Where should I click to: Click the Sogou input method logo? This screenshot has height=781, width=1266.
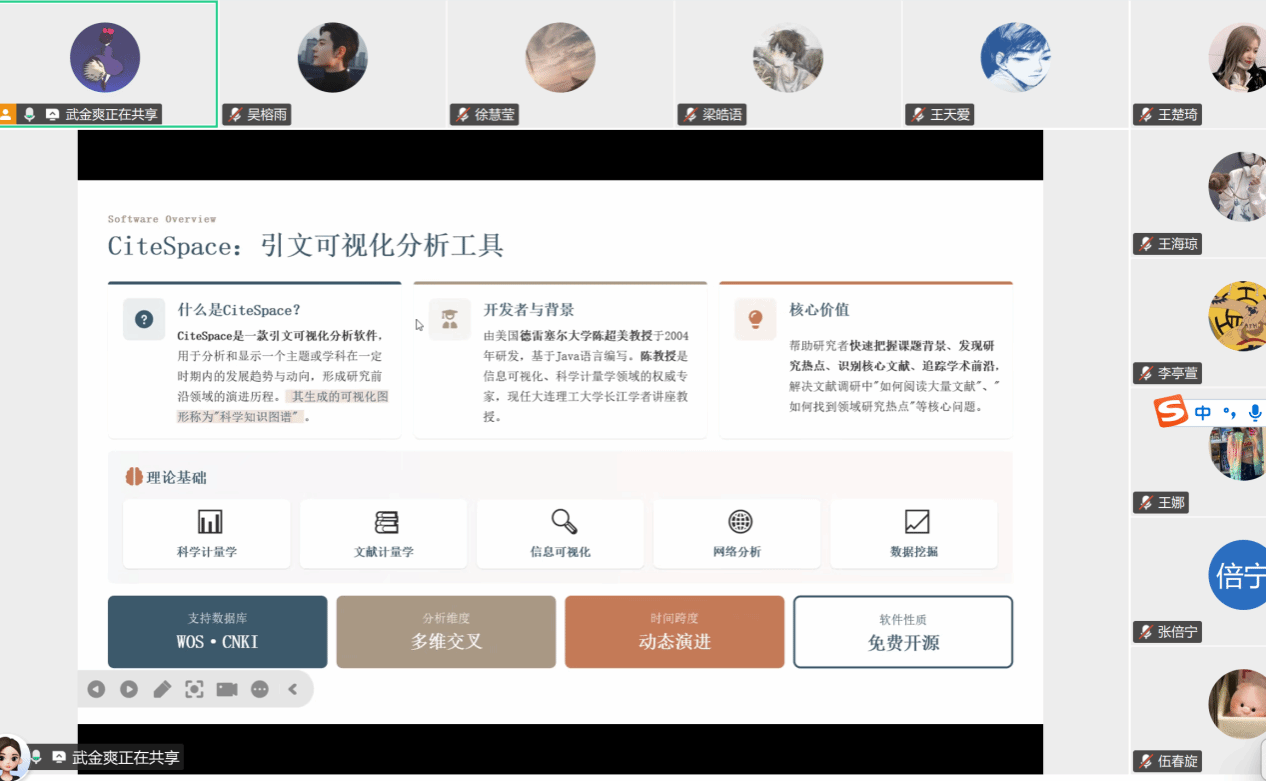[1171, 411]
